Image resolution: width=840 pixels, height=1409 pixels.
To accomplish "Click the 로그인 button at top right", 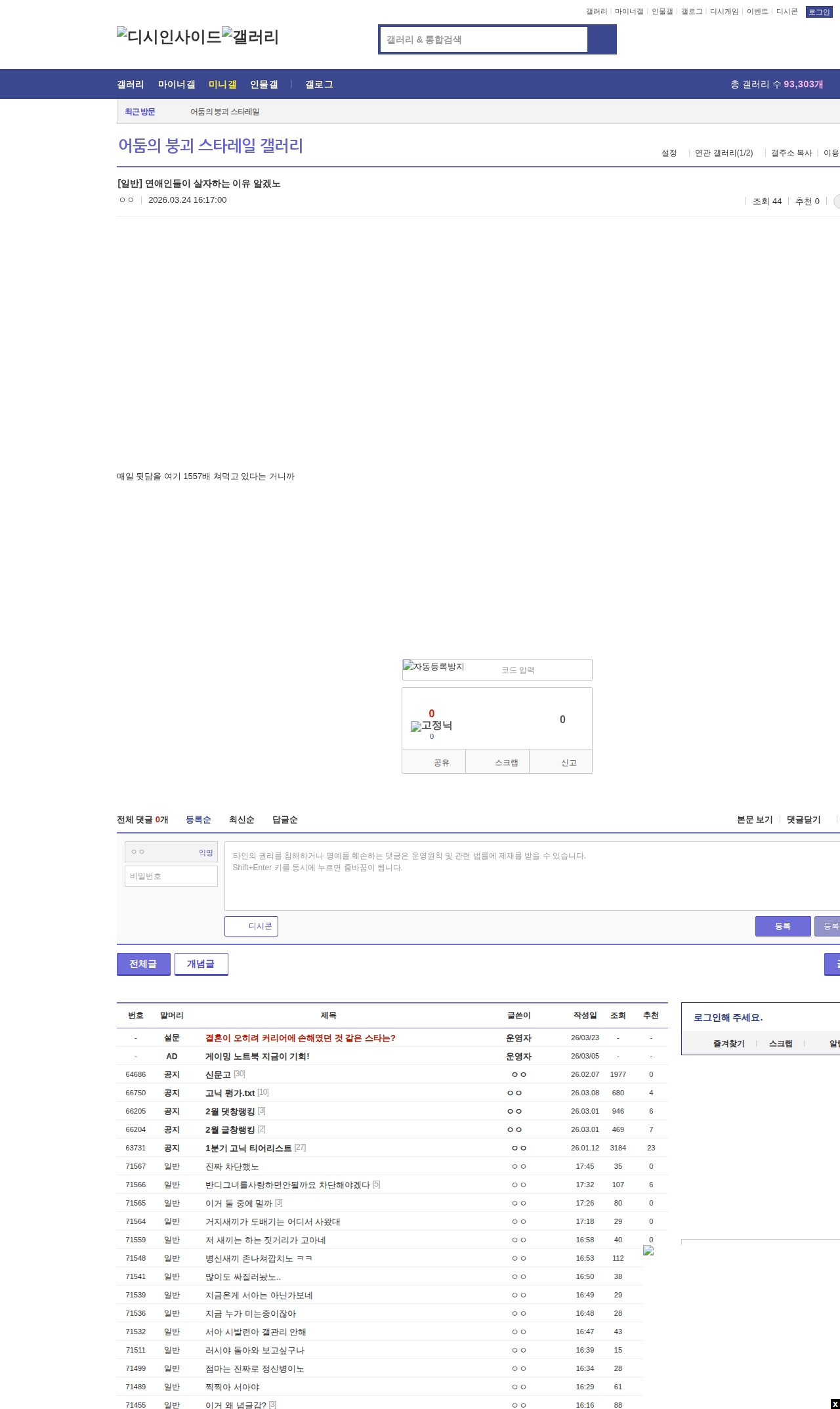I will pos(819,12).
